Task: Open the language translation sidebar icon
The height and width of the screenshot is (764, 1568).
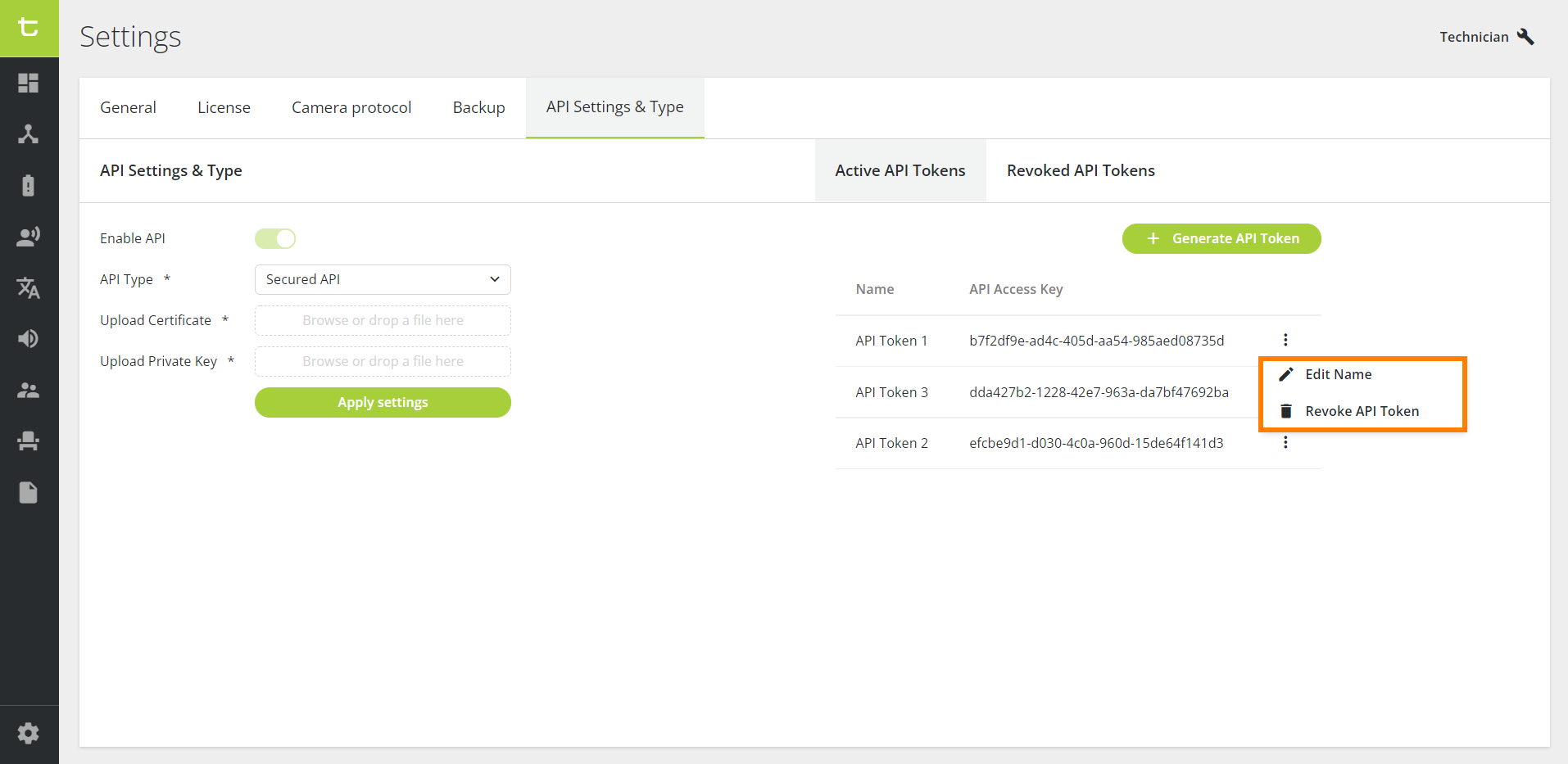Action: 28,287
